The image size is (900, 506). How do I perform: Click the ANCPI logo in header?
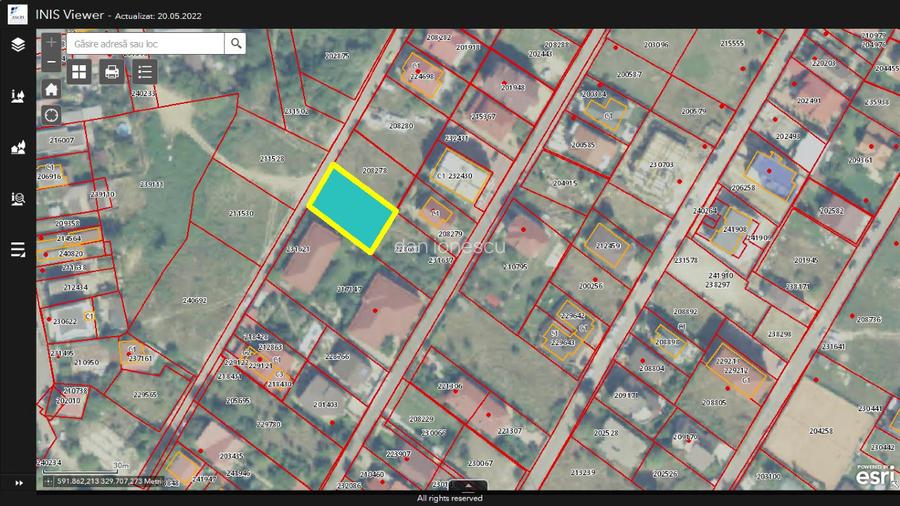(18, 14)
